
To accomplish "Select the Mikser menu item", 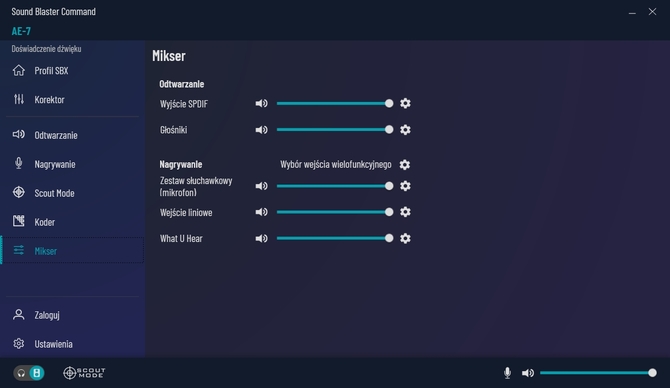I will point(73,250).
